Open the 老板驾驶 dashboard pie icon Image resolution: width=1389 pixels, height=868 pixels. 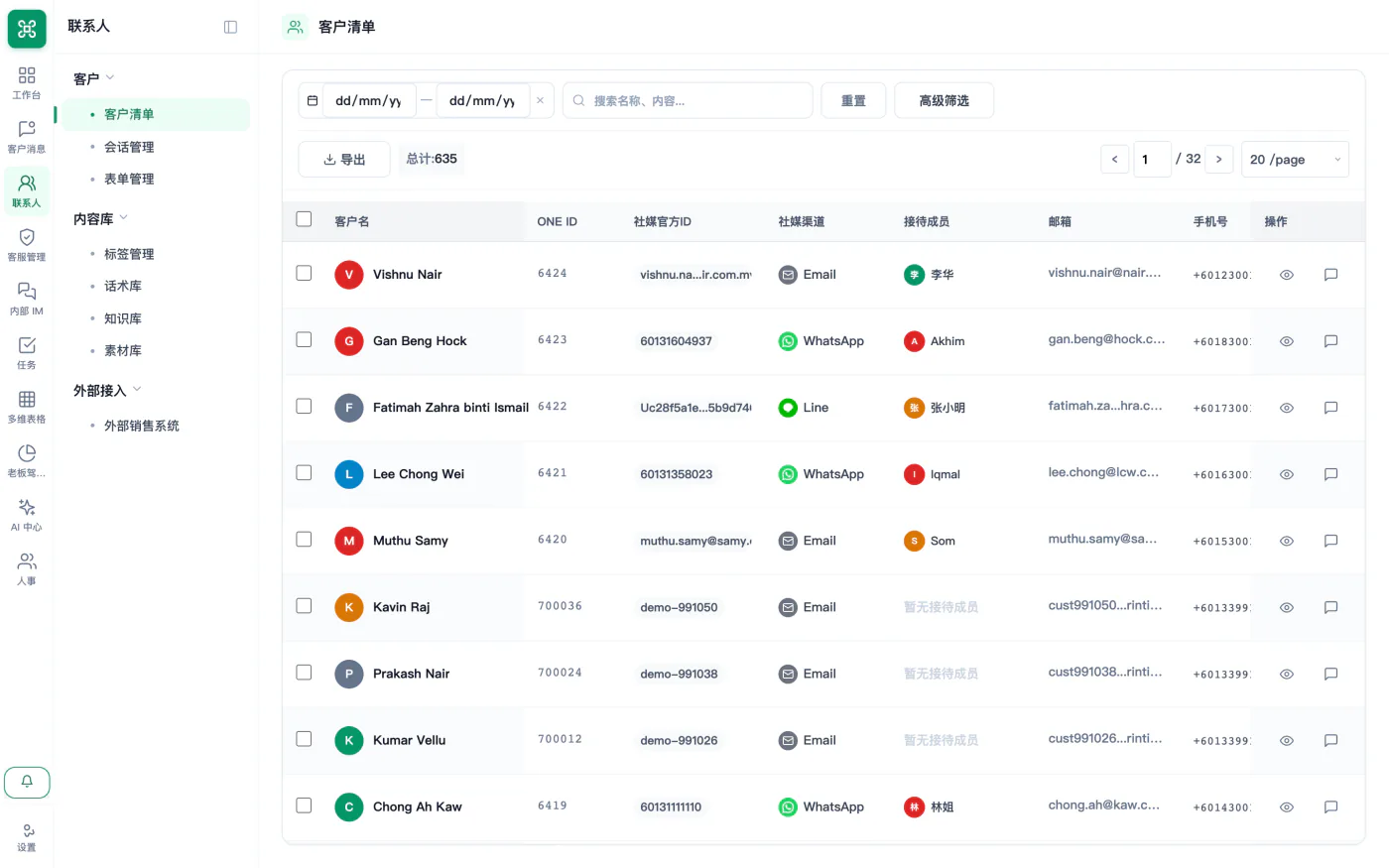coord(27,461)
